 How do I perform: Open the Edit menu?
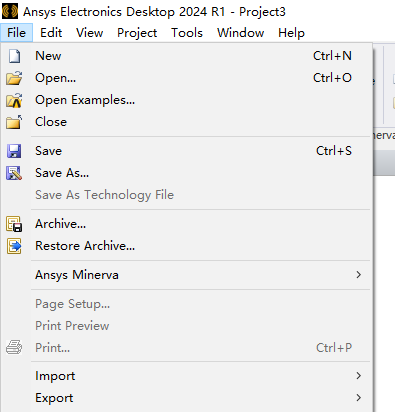click(51, 33)
